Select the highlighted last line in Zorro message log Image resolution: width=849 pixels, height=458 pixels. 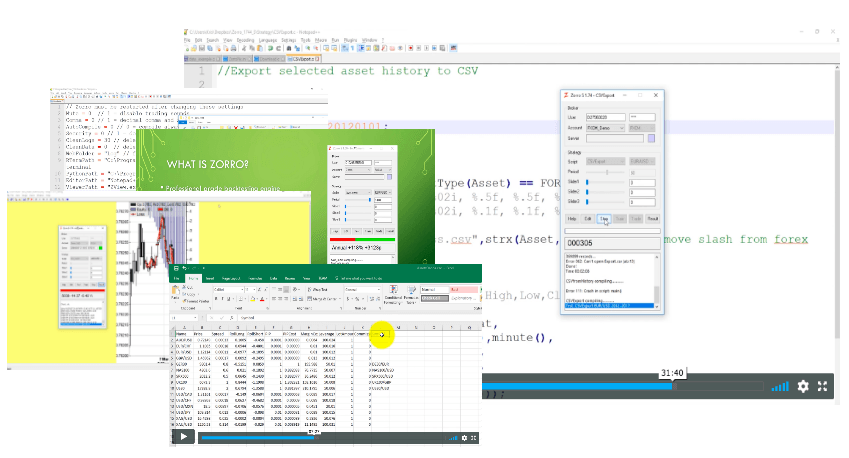(x=609, y=306)
